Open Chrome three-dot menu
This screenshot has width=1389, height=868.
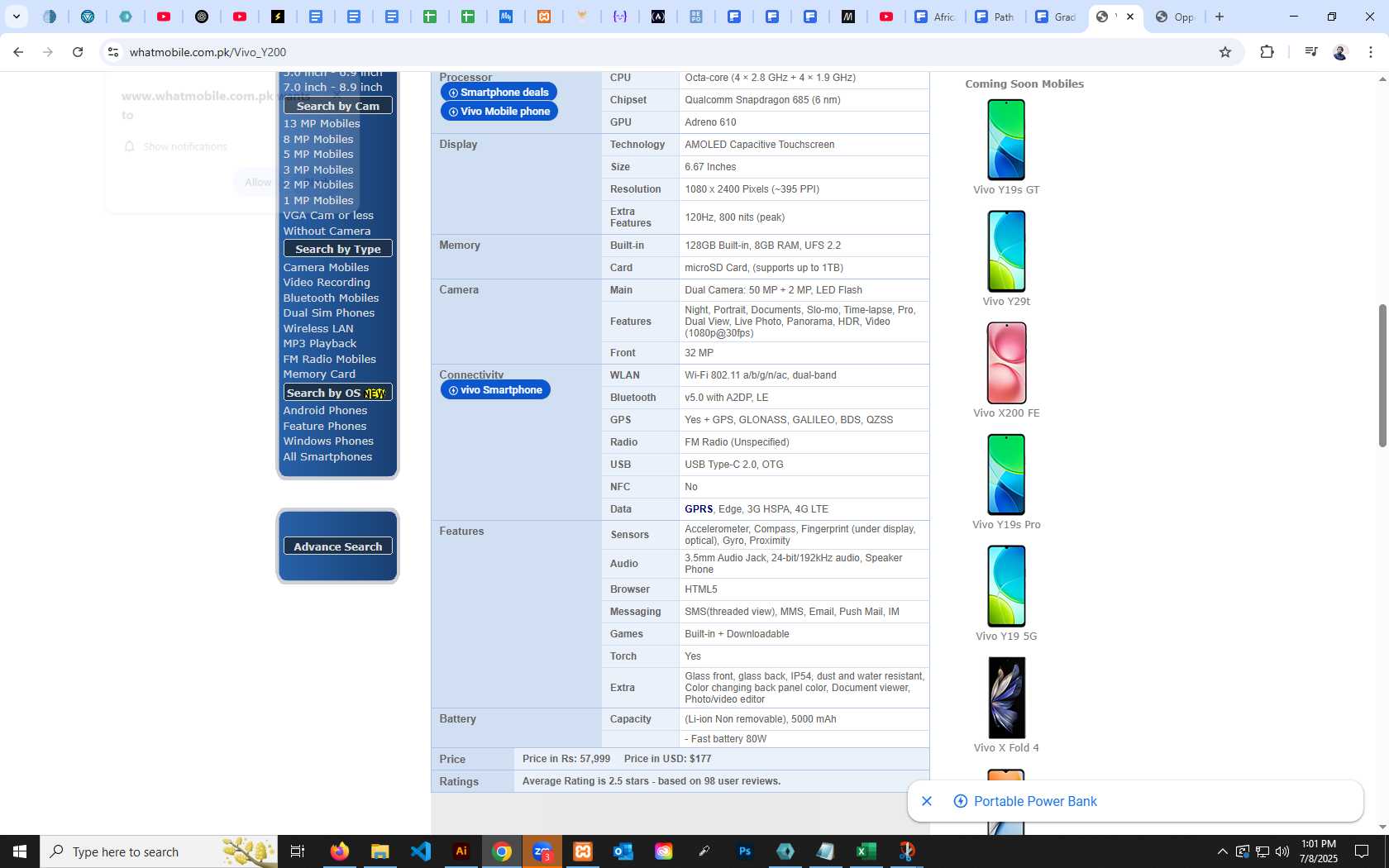click(1371, 52)
